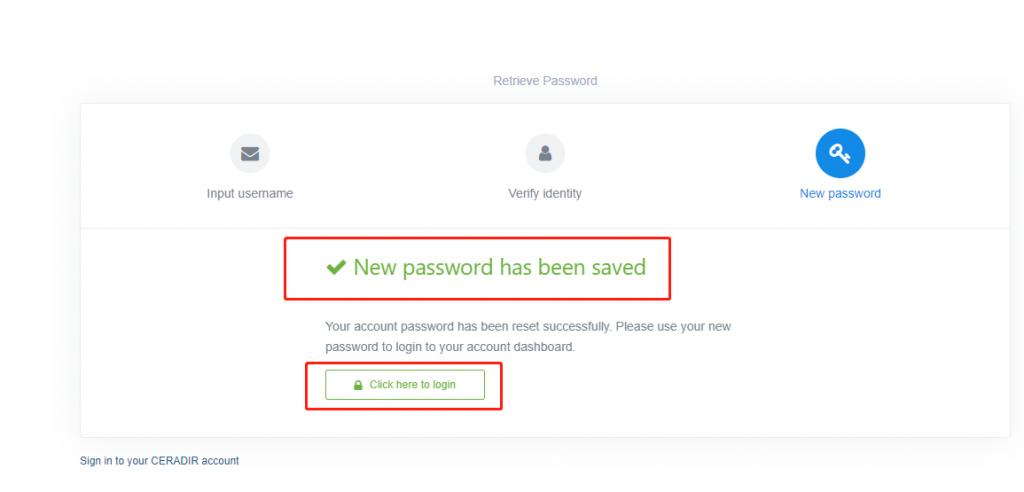Viewport: 1024px width, 492px height.
Task: Click the envelope icon for Input username
Action: pos(249,154)
